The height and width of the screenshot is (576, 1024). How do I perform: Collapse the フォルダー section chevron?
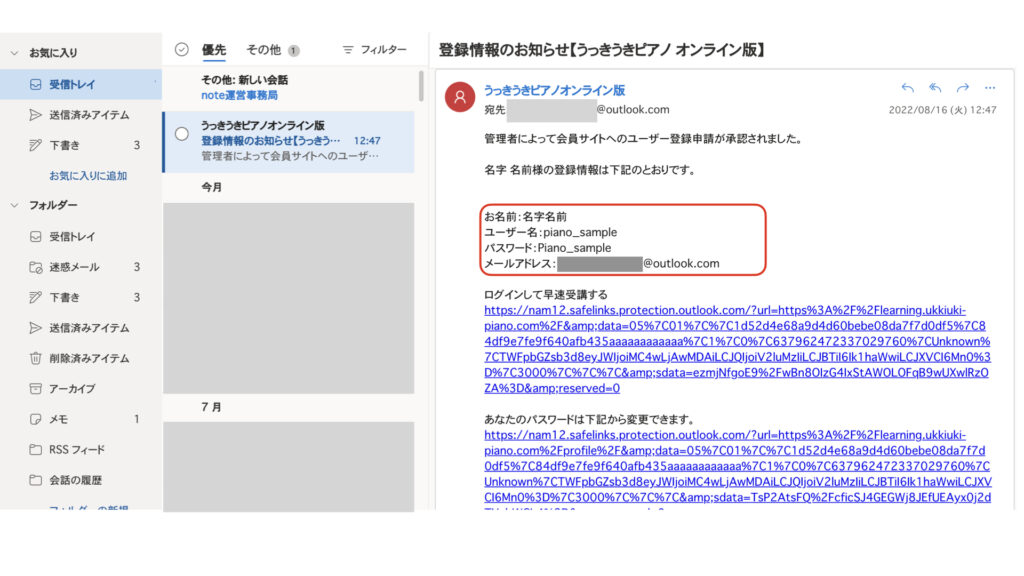point(14,205)
